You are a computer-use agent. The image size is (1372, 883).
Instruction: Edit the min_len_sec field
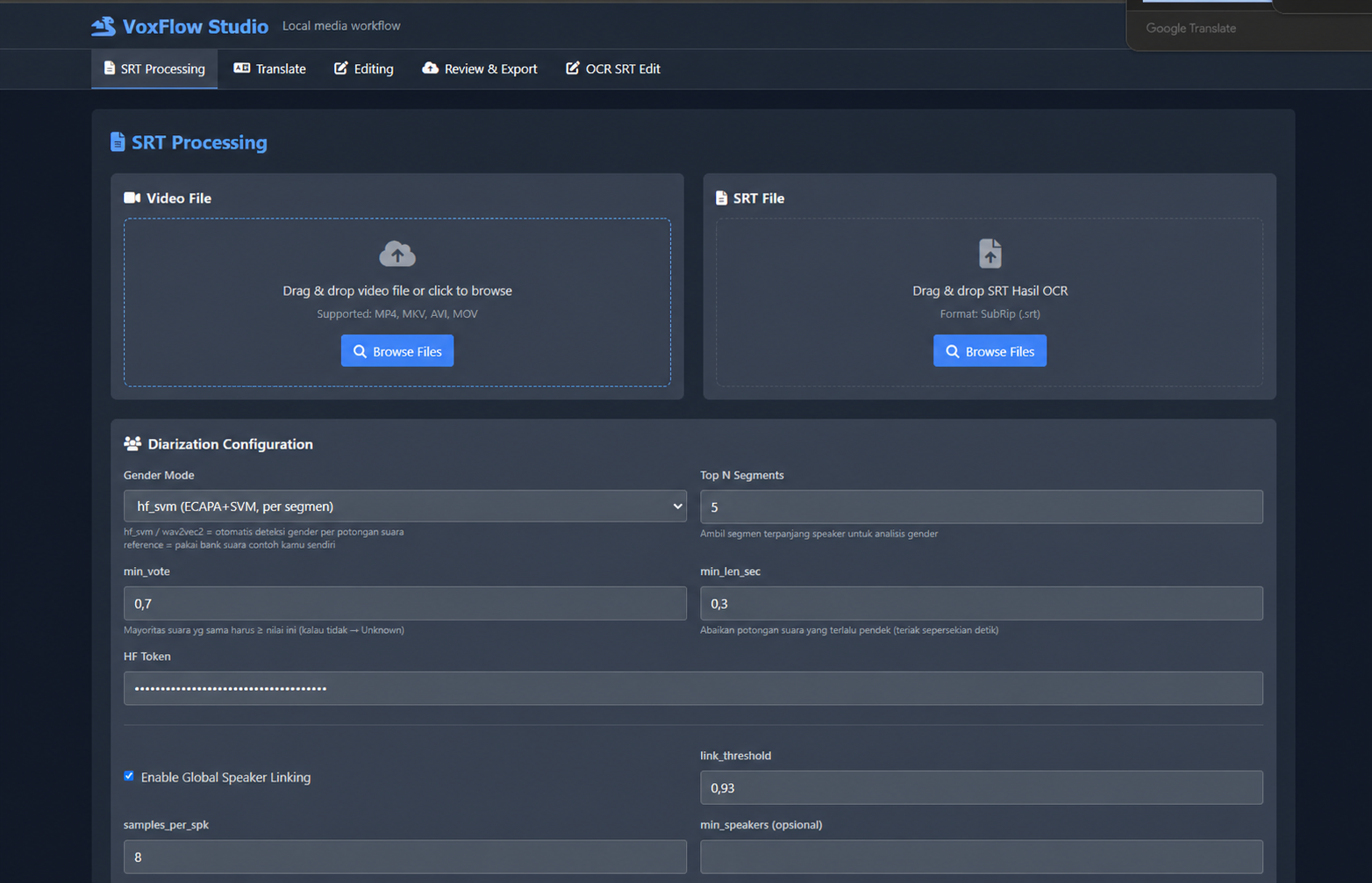[x=982, y=603]
